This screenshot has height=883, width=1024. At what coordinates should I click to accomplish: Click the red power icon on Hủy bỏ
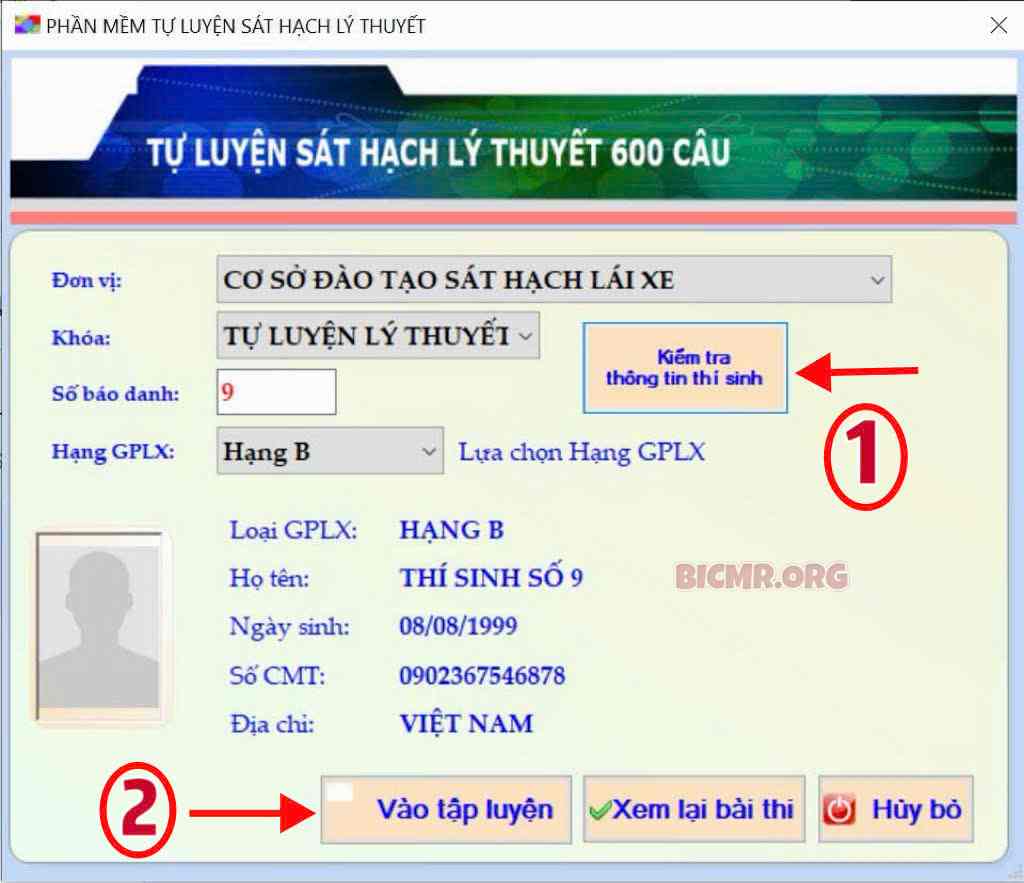pyautogui.click(x=839, y=811)
